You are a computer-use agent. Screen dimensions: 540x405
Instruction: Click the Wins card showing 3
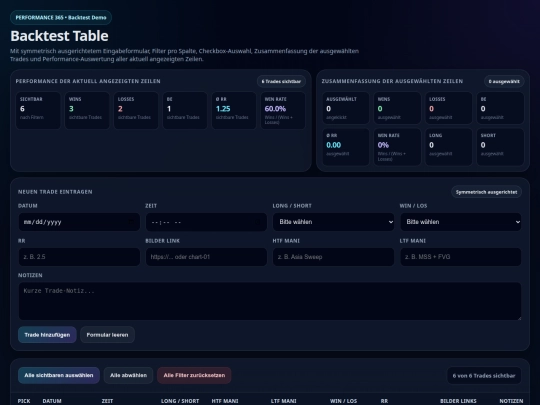pos(87,111)
